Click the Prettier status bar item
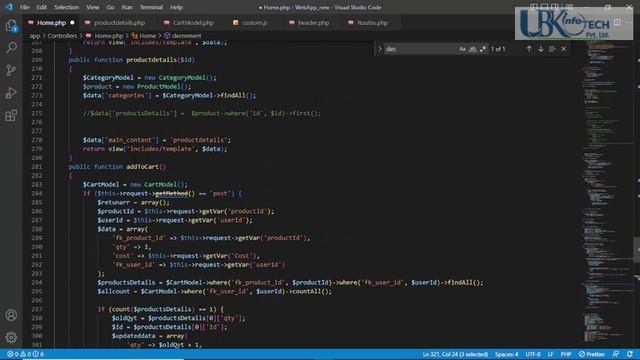 tap(592, 354)
